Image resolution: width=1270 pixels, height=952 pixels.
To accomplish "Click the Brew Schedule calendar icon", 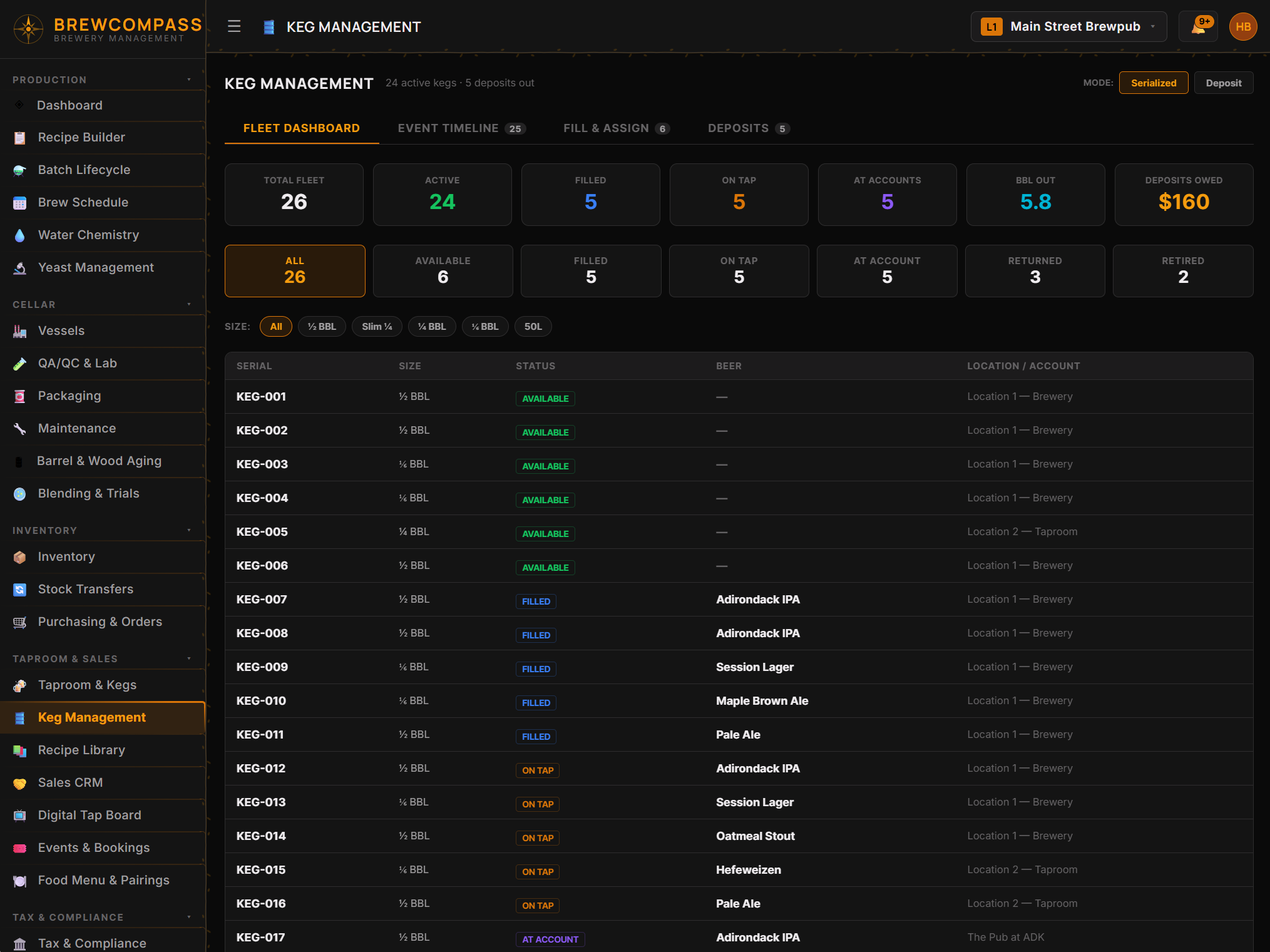I will 19,203.
